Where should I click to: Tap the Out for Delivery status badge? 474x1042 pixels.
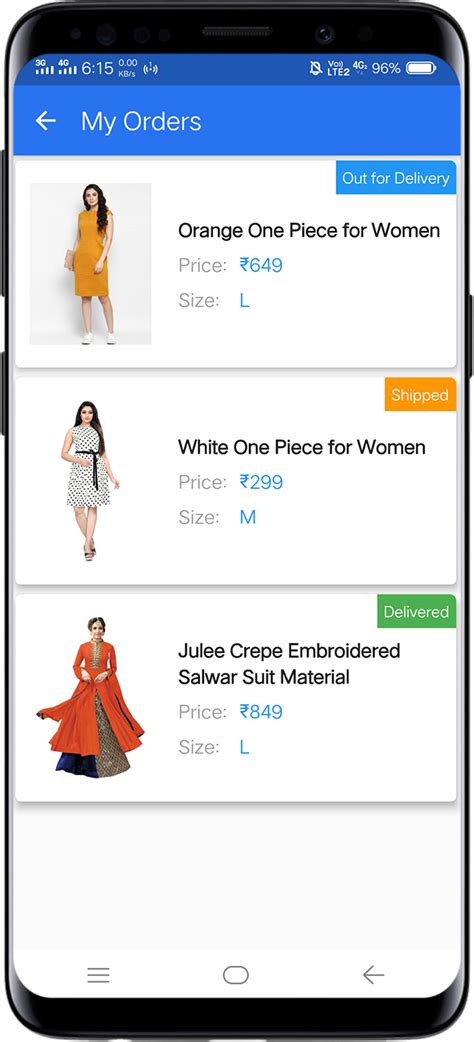click(x=396, y=177)
